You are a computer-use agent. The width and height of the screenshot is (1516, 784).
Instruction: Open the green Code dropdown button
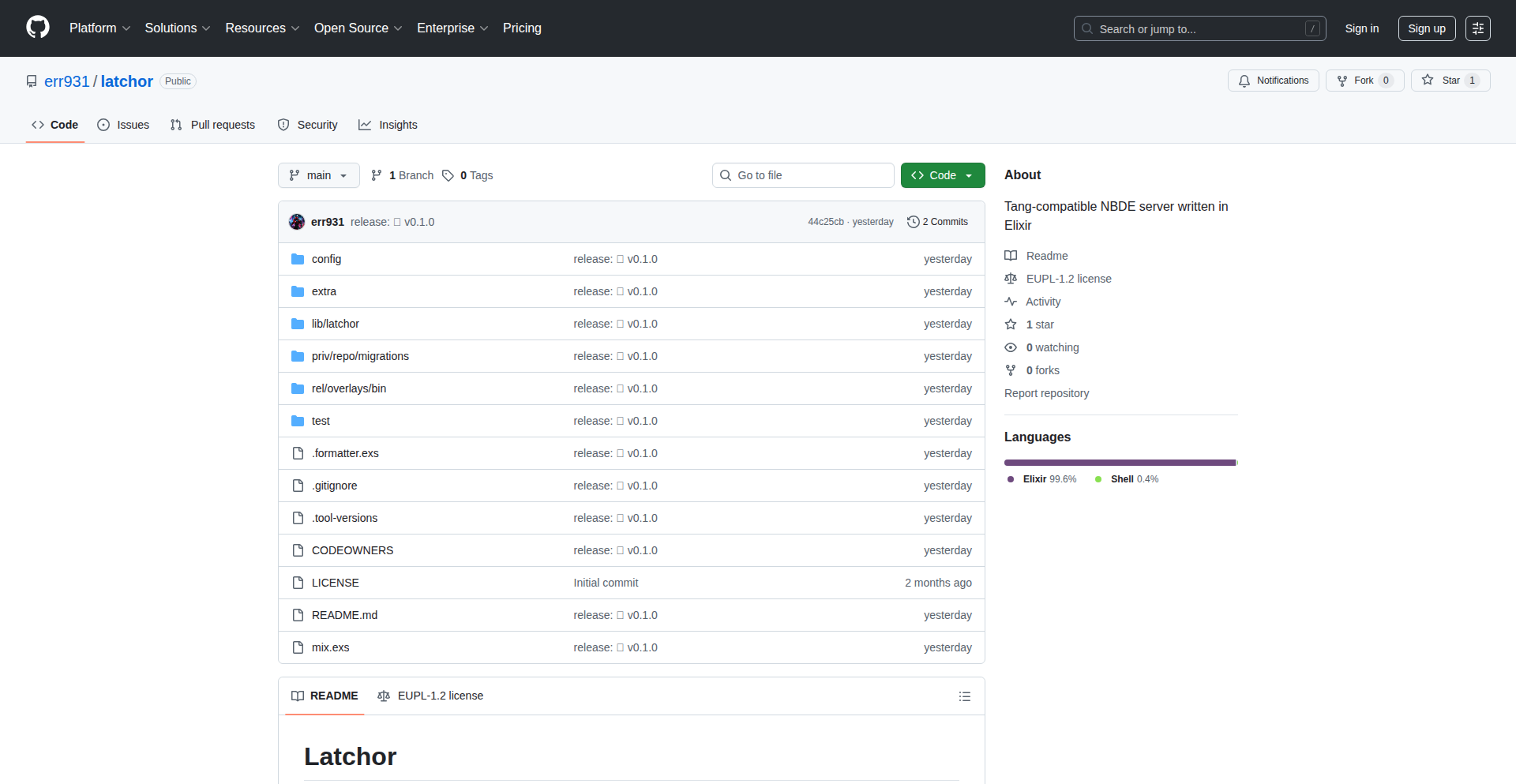[x=943, y=175]
